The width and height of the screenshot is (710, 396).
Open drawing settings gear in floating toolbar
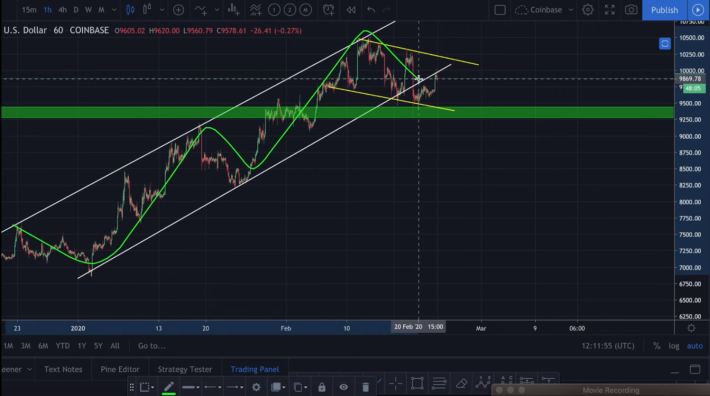pos(256,387)
